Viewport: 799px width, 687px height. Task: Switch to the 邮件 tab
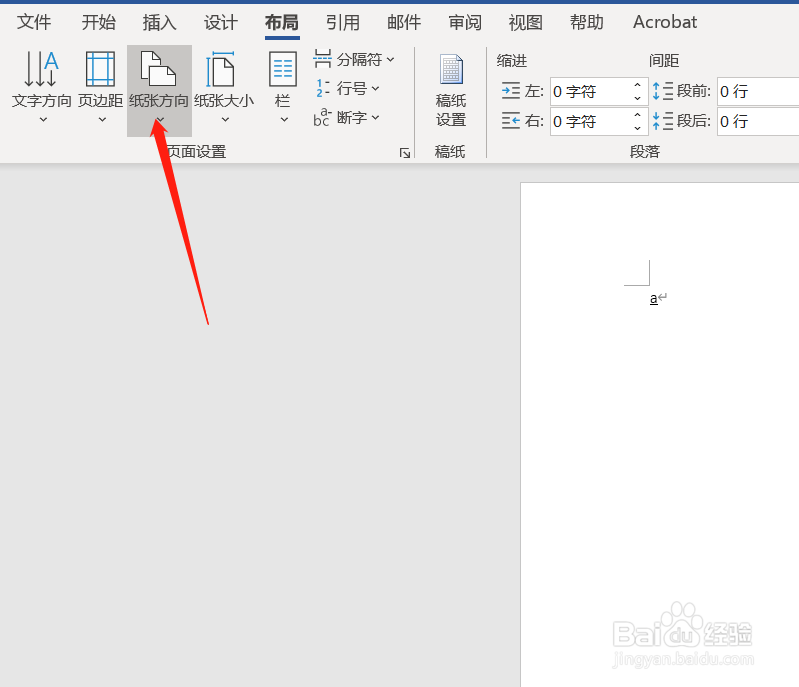pyautogui.click(x=404, y=22)
